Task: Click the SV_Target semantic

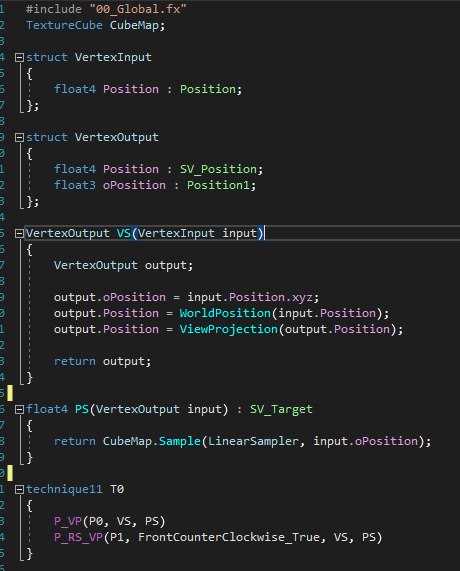Action: pos(281,409)
